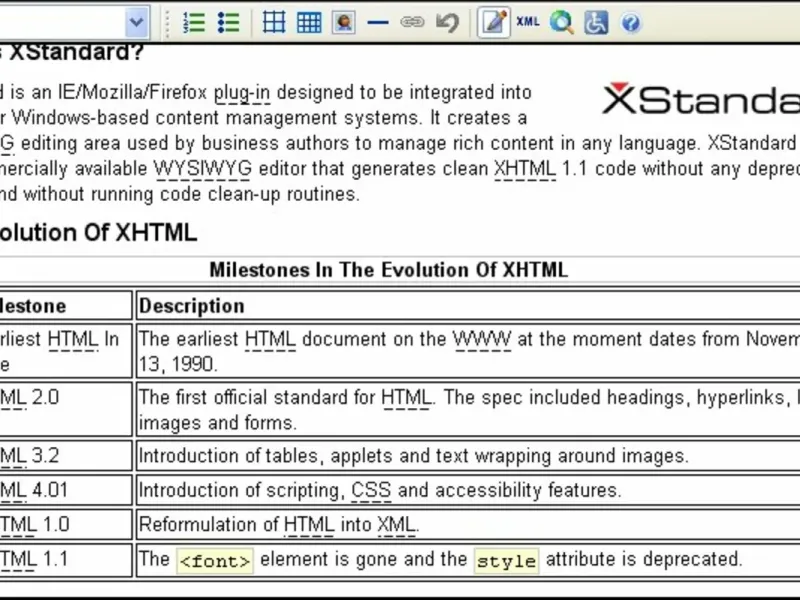The image size is (800, 600).
Task: Click the XStandard logo image
Action: pos(701,98)
